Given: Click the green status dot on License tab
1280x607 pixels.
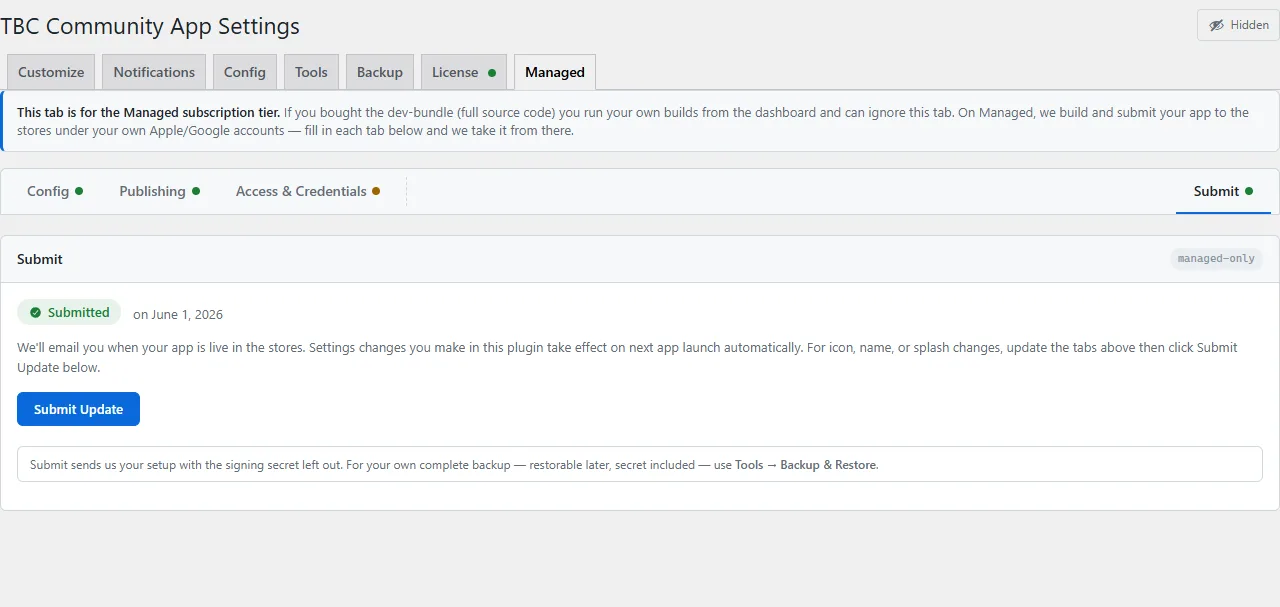Looking at the screenshot, I should coord(492,73).
